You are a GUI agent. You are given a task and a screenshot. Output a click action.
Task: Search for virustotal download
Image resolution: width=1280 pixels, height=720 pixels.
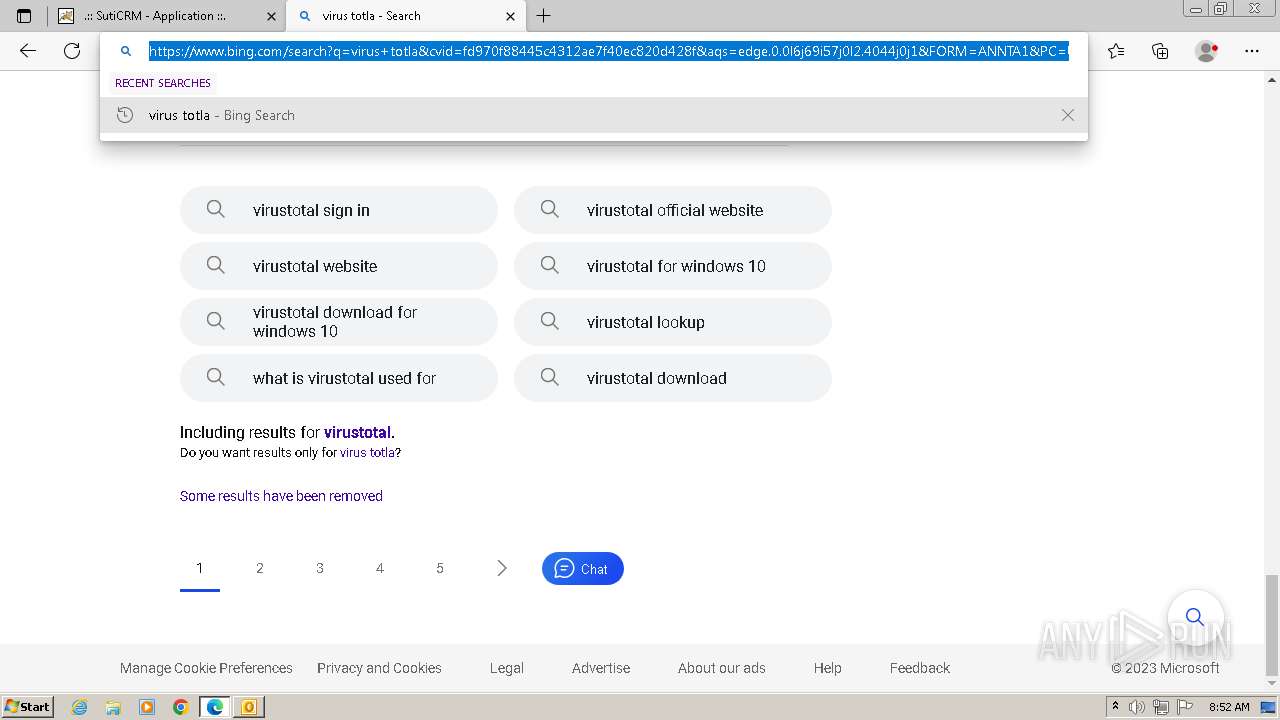[673, 378]
